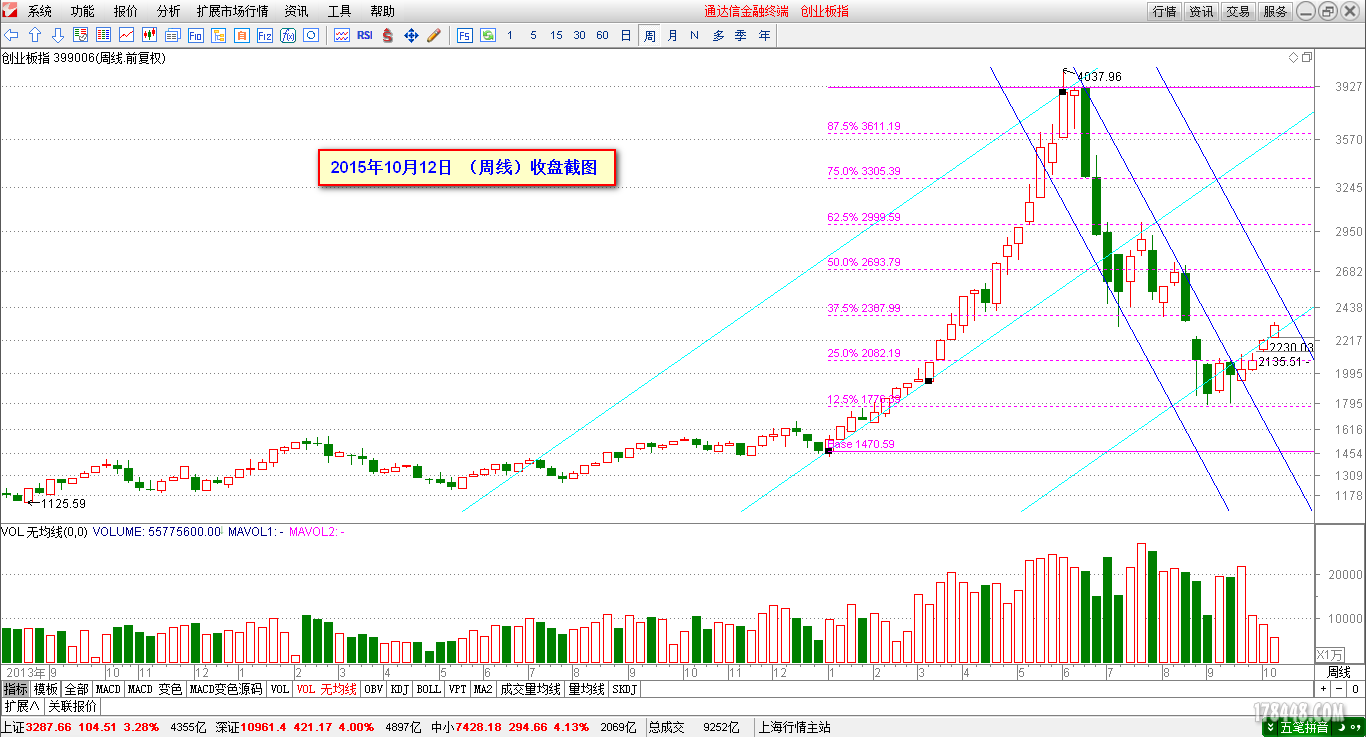Click the red dollar sign icon
Image resolution: width=1366 pixels, height=737 pixels.
click(388, 35)
